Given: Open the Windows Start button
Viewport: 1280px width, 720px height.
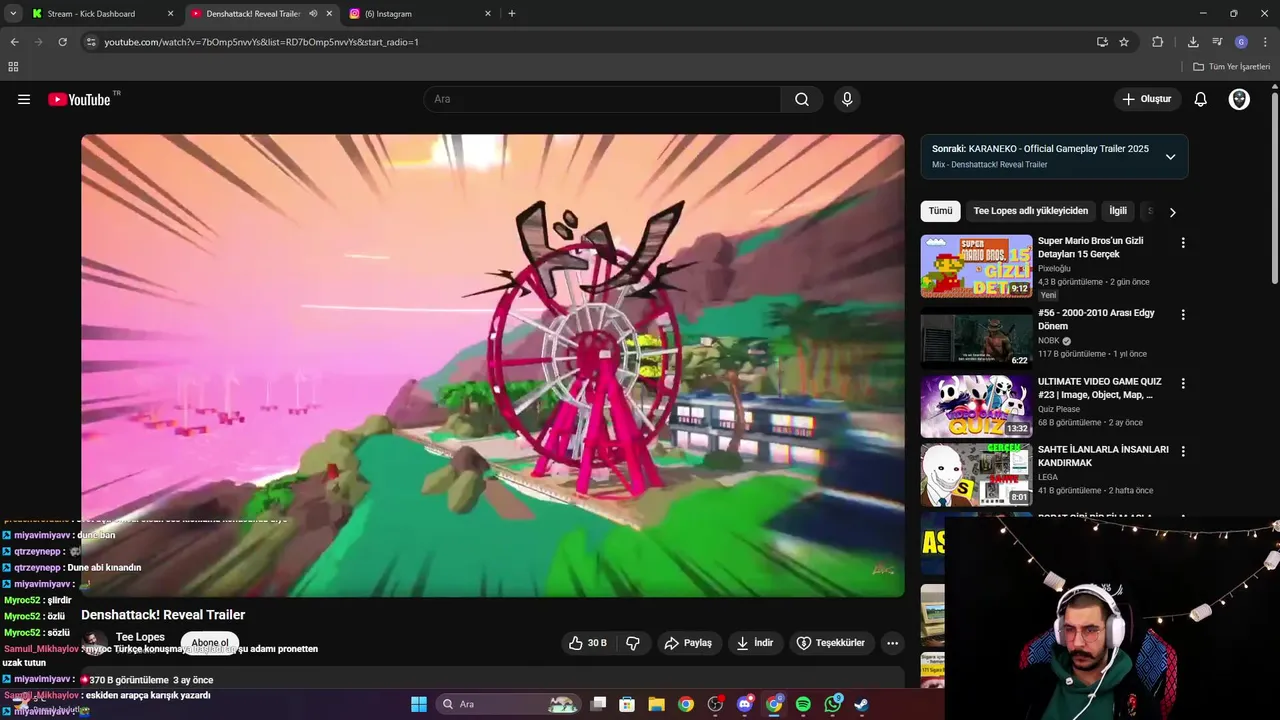Looking at the screenshot, I should pyautogui.click(x=419, y=704).
